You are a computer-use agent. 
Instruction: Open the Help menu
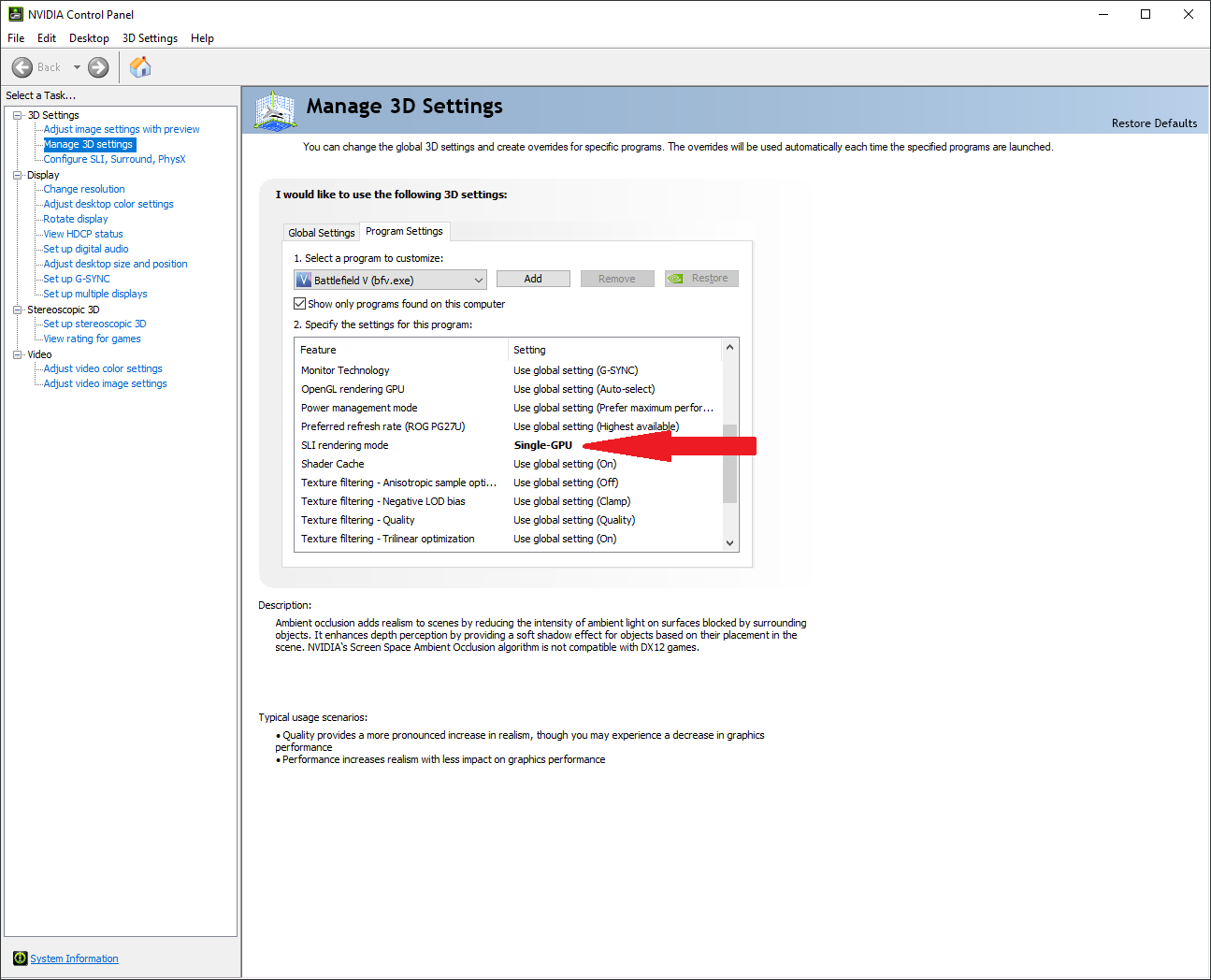point(202,38)
